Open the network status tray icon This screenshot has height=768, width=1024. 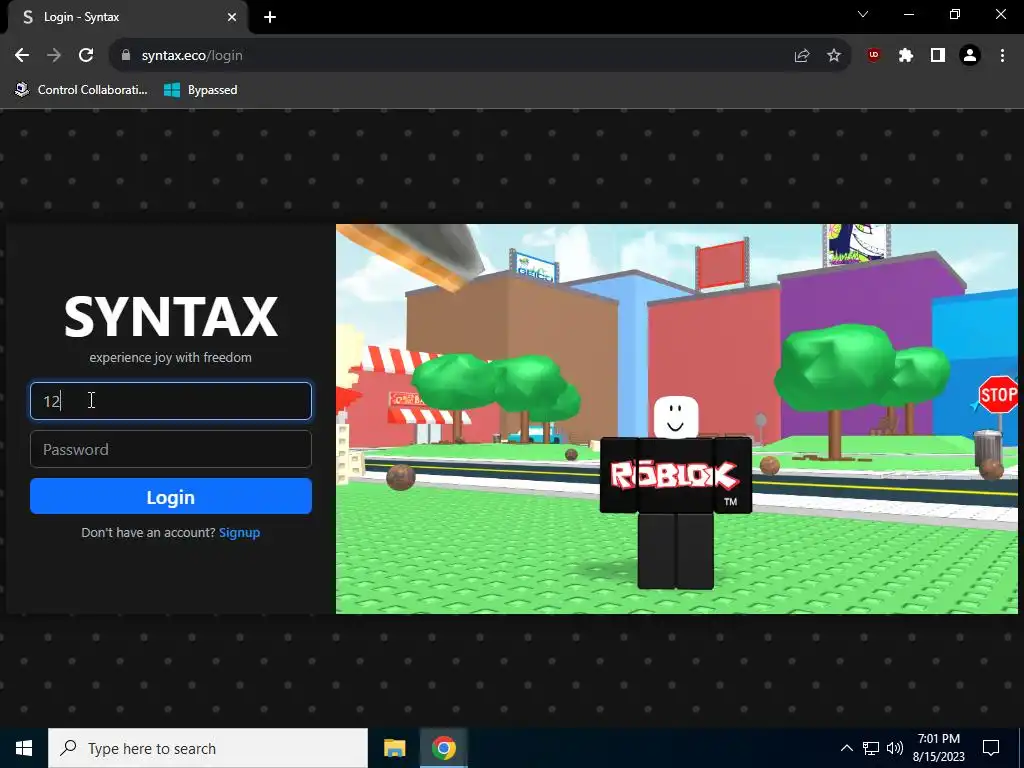point(871,748)
